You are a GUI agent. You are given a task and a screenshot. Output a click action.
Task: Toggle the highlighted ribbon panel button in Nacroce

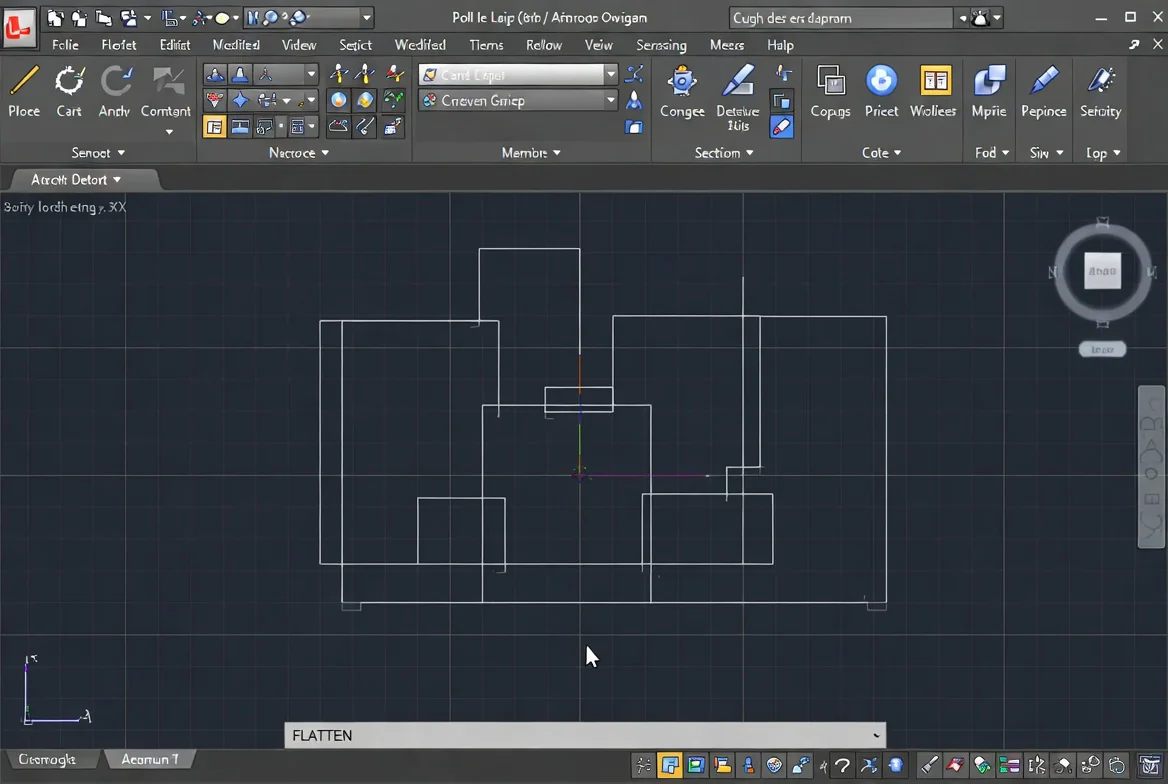pos(215,127)
